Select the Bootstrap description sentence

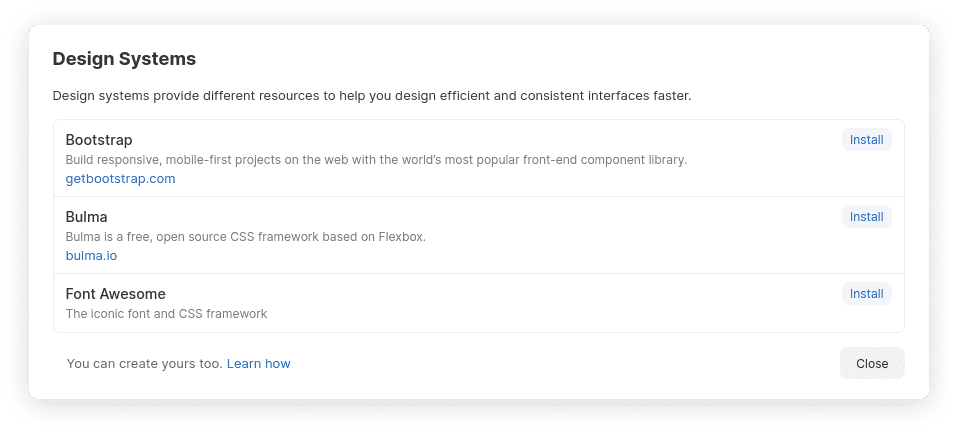click(x=376, y=160)
